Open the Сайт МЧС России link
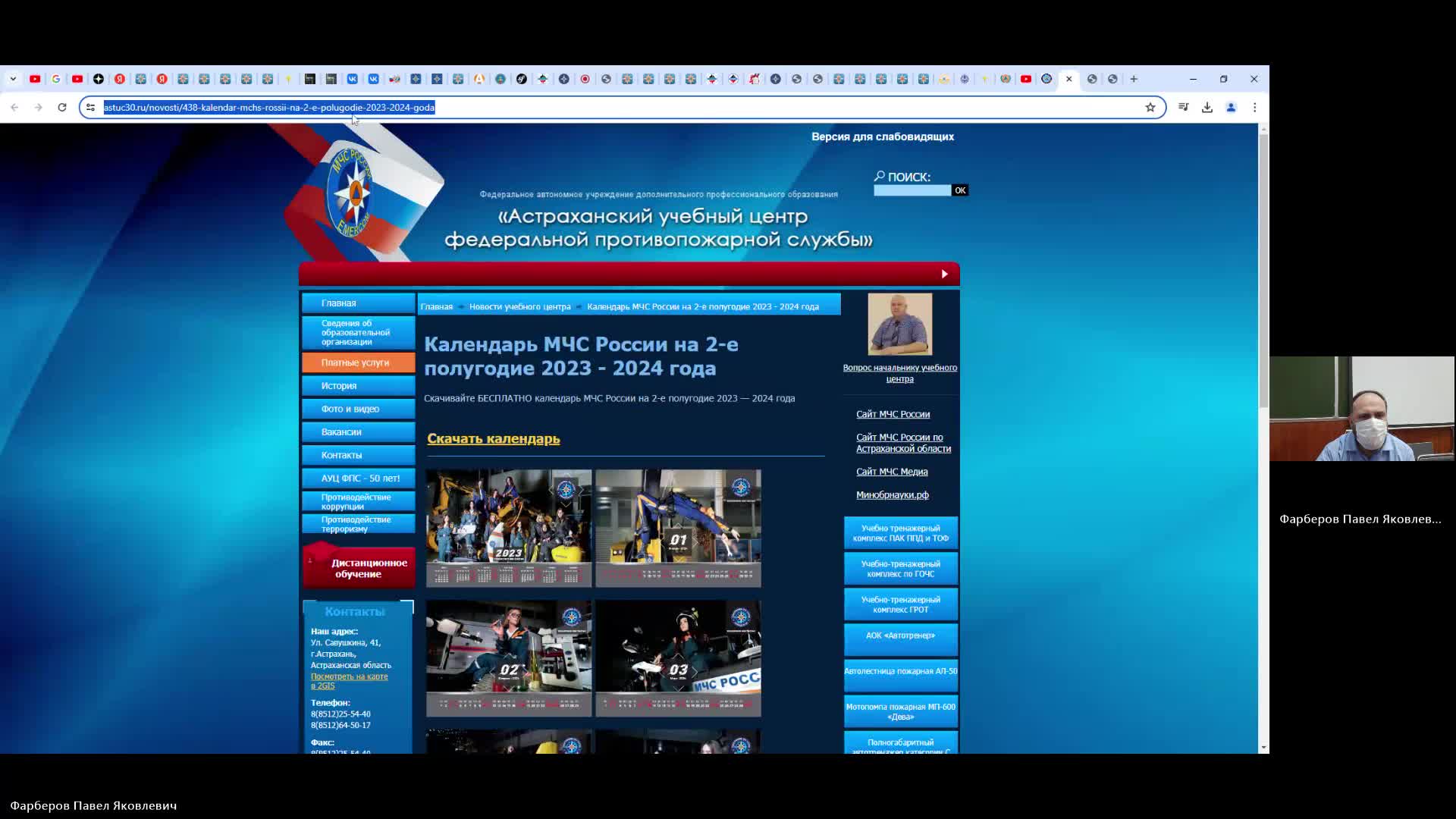 tap(893, 414)
